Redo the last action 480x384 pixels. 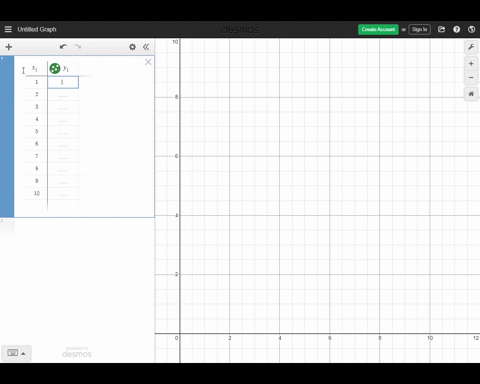pyautogui.click(x=78, y=47)
